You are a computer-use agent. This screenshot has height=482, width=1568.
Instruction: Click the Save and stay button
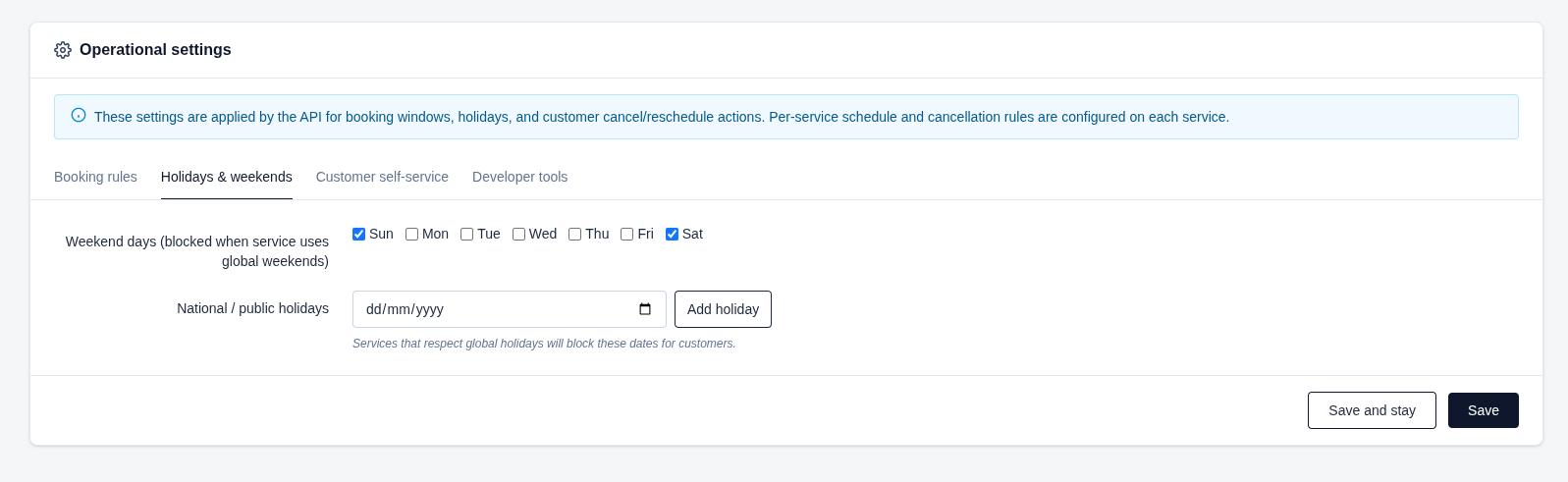[x=1372, y=410]
